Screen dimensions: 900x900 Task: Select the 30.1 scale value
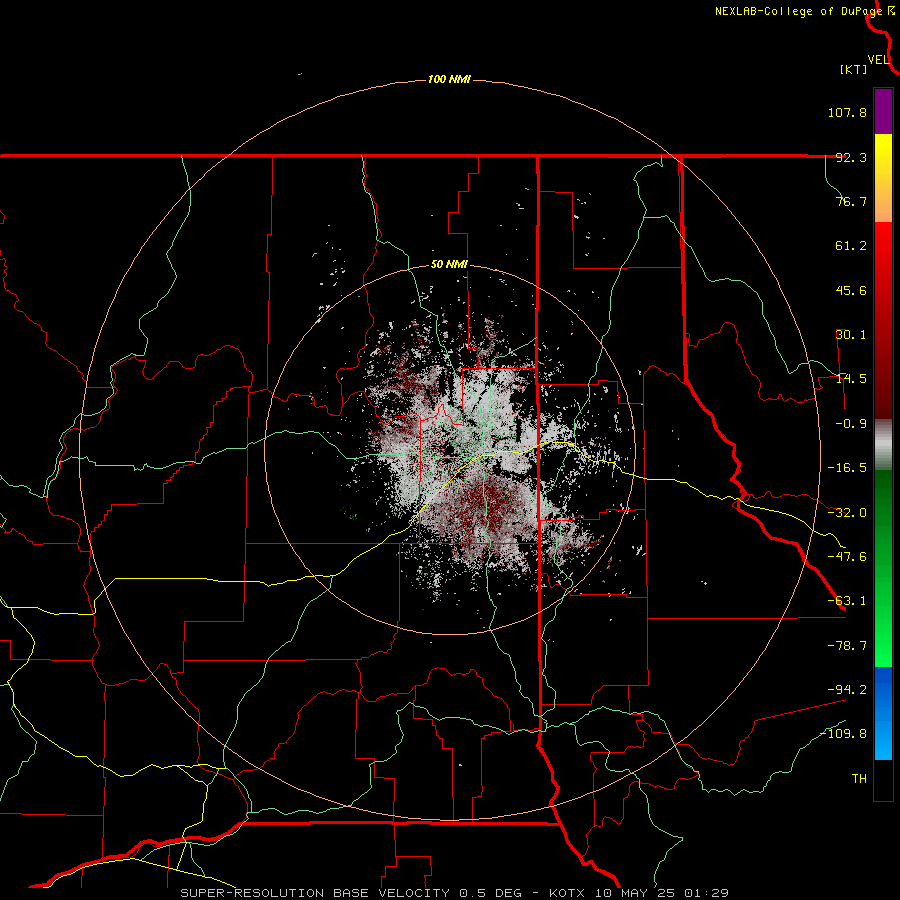coord(851,335)
